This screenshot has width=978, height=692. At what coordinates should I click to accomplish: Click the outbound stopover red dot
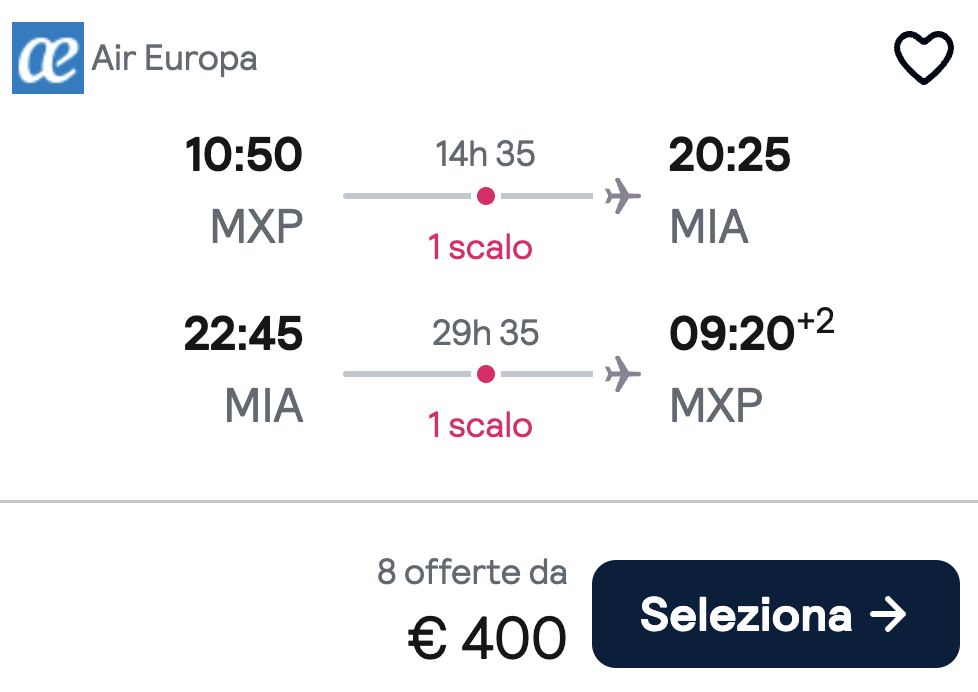[x=486, y=196]
